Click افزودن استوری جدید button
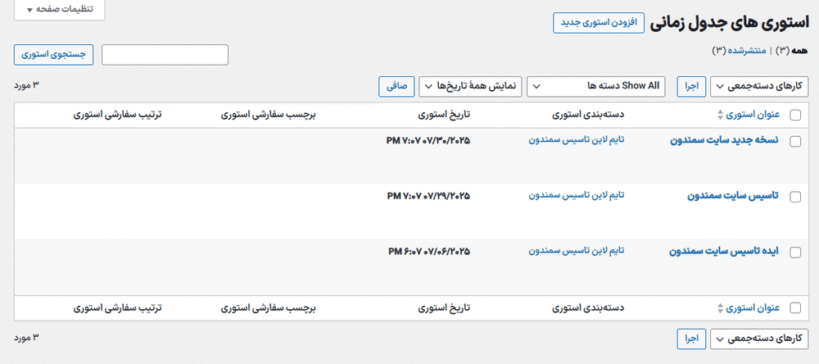 tap(599, 24)
